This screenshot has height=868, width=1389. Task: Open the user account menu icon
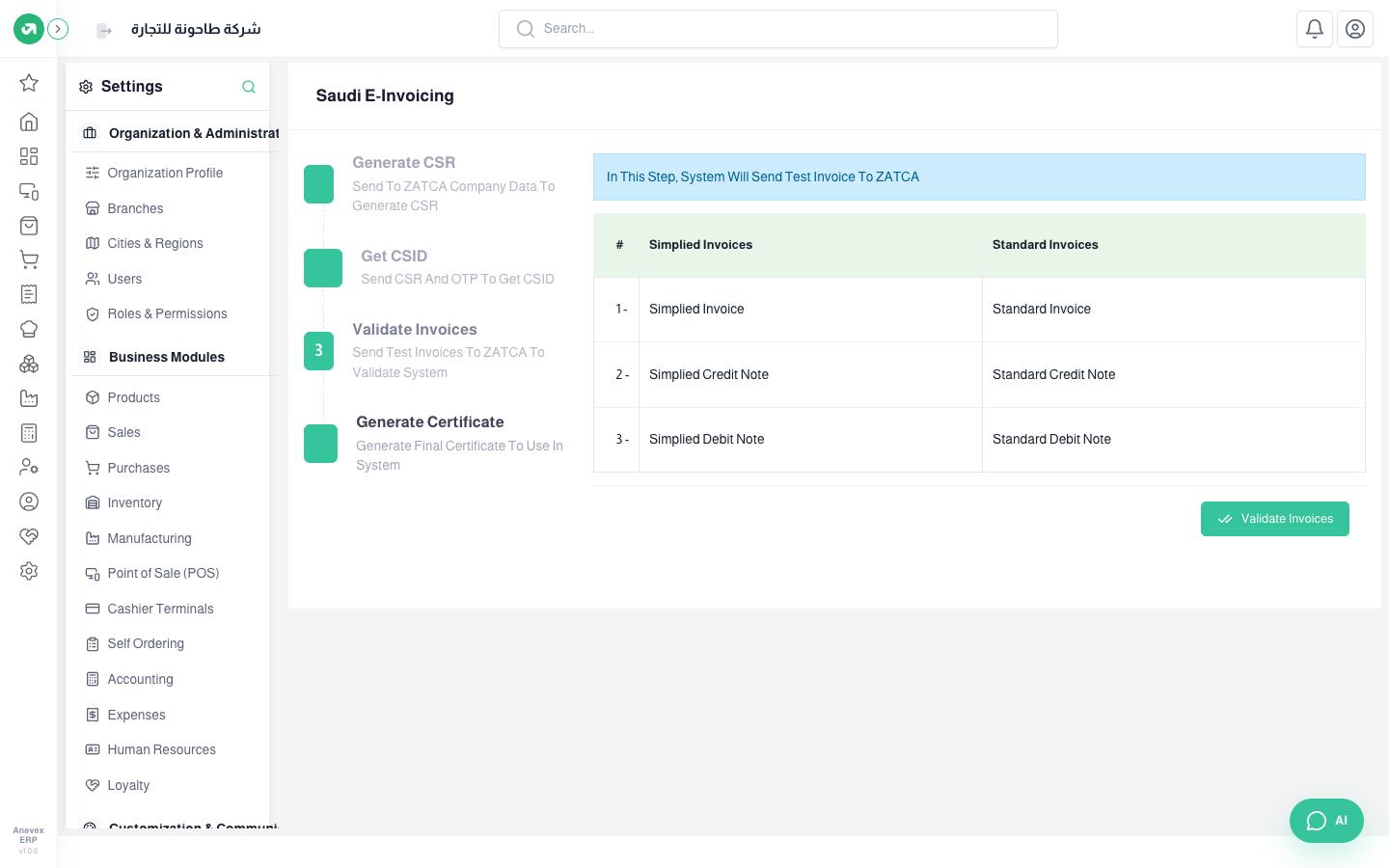(1355, 29)
